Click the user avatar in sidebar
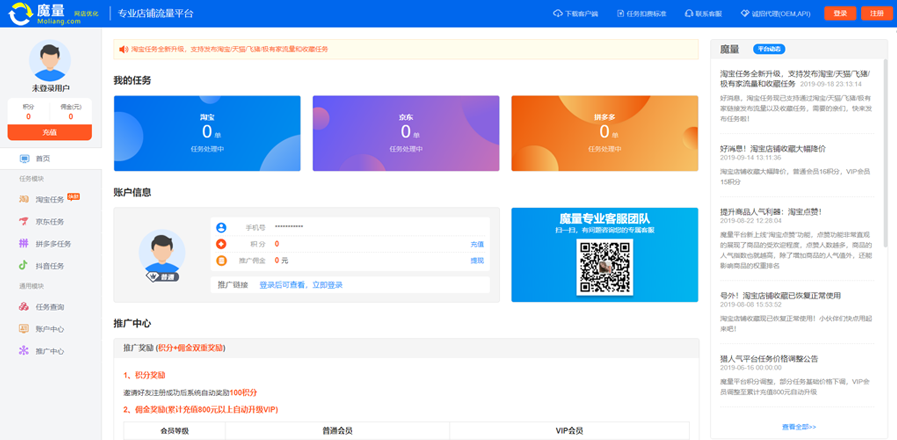897x440 pixels. pyautogui.click(x=50, y=60)
